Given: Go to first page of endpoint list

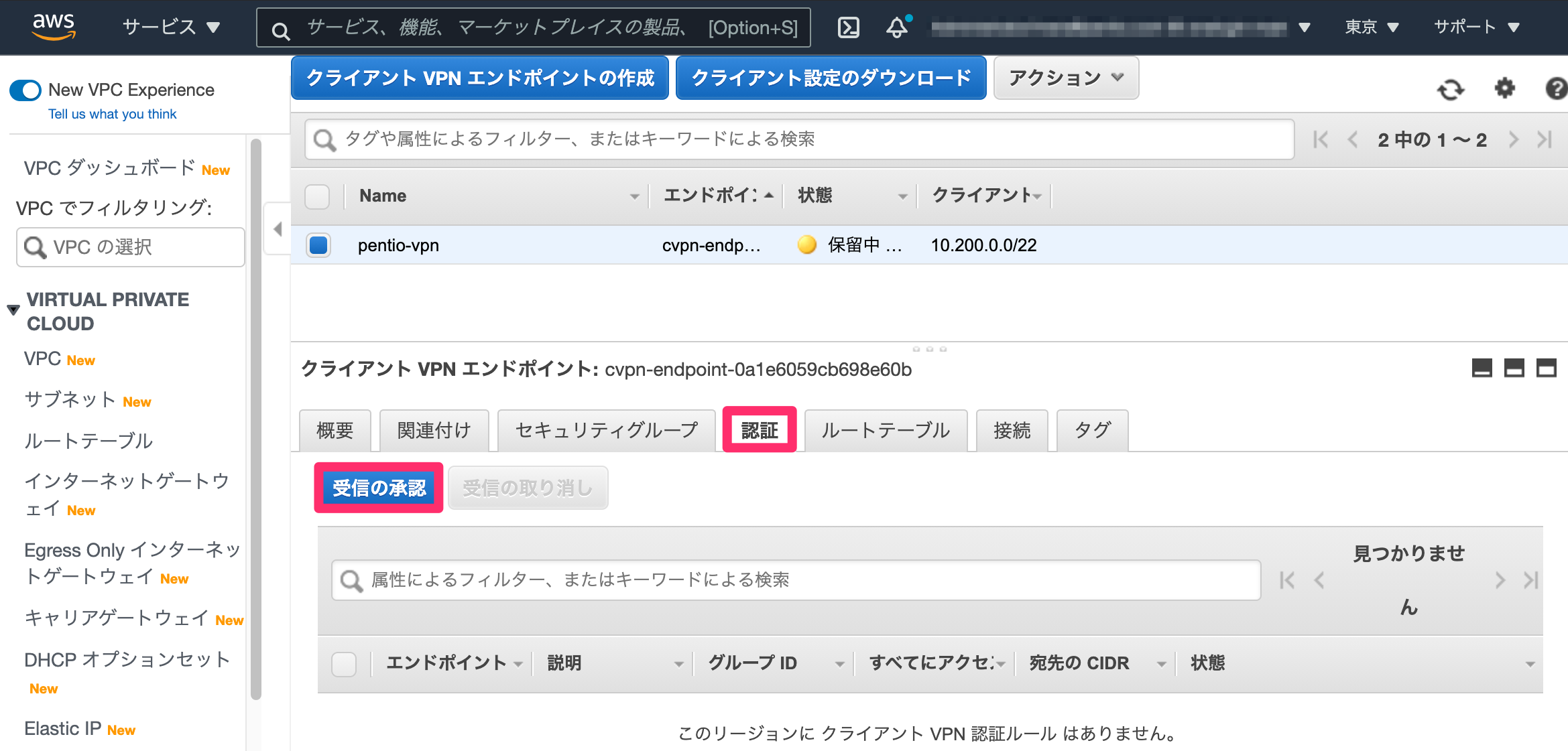Looking at the screenshot, I should click(1320, 139).
